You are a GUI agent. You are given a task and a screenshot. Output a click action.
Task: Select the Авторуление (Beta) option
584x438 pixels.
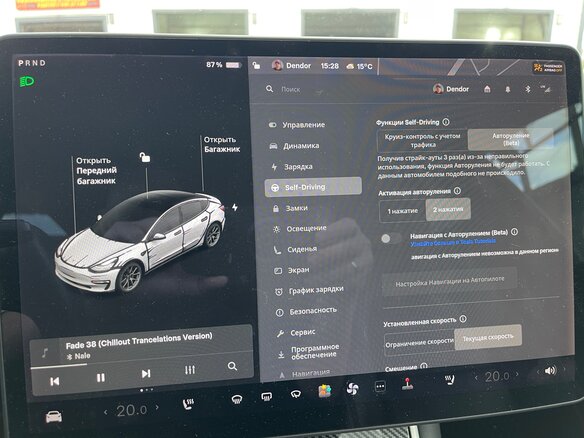511,139
